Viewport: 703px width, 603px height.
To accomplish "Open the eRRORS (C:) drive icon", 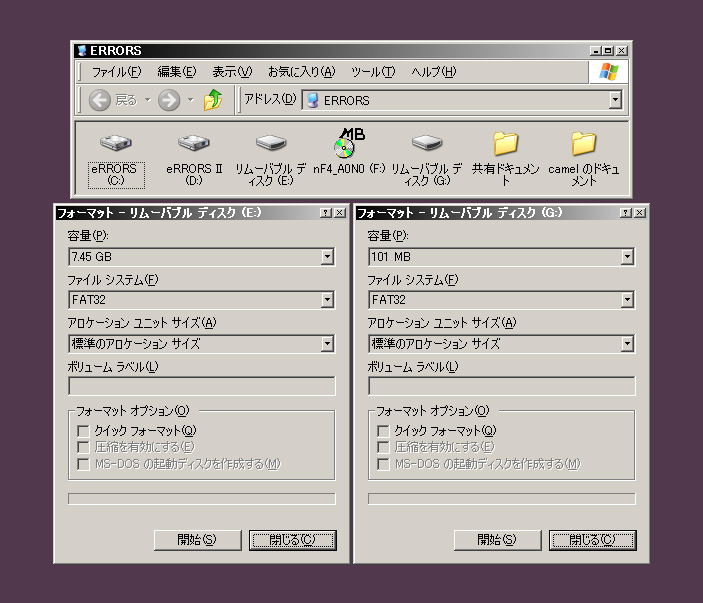I will pyautogui.click(x=115, y=144).
